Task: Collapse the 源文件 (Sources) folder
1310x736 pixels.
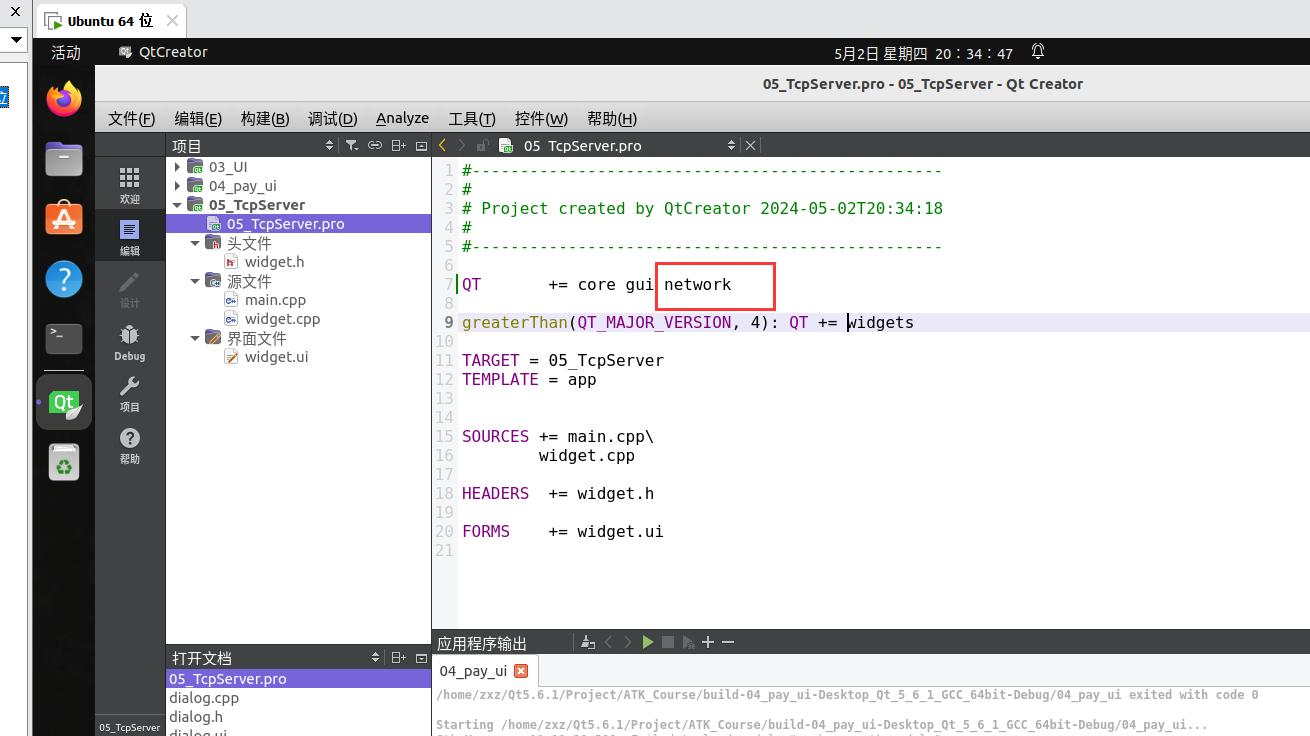Action: pyautogui.click(x=195, y=280)
